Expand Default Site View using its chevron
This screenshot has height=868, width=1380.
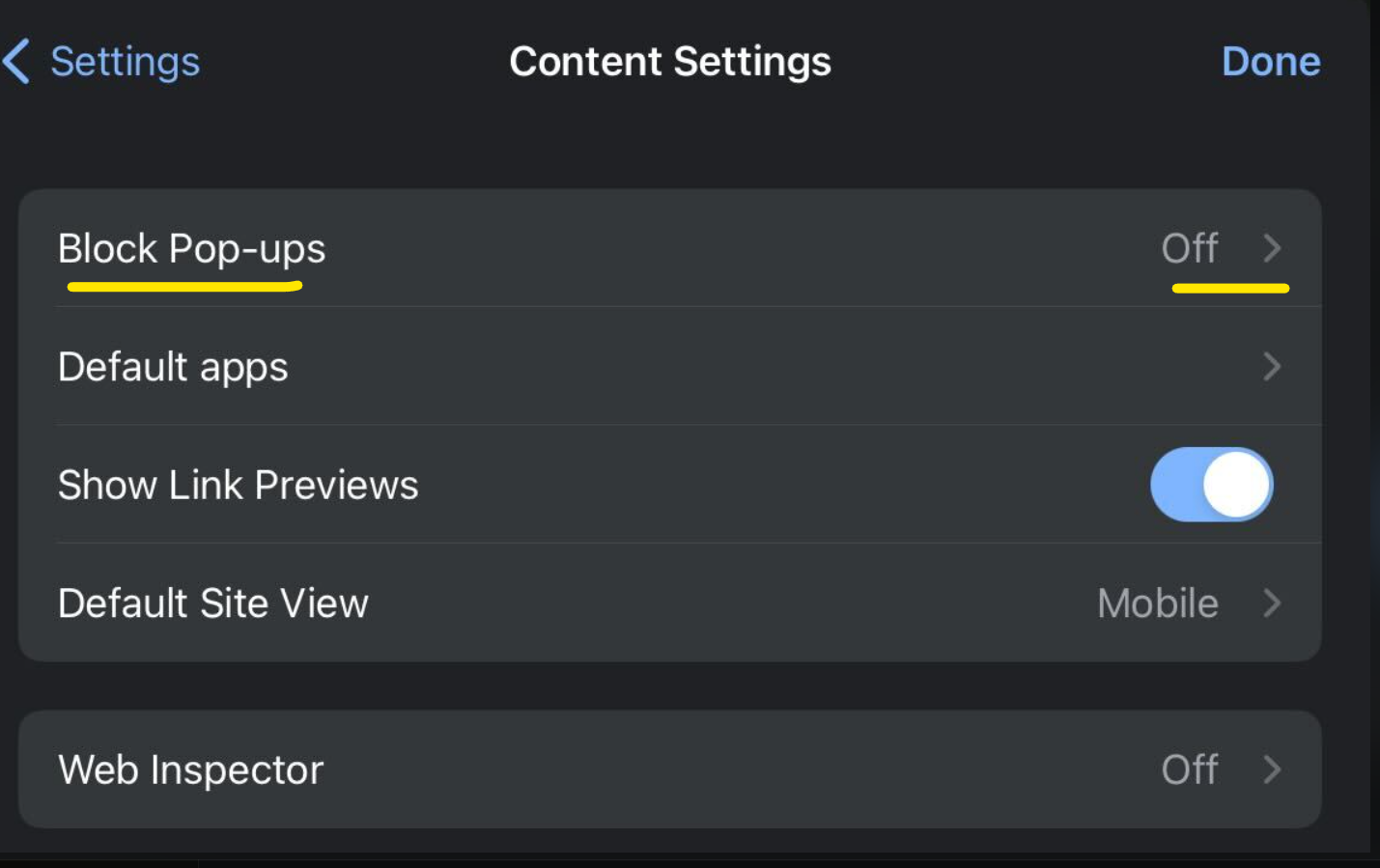(x=1272, y=603)
